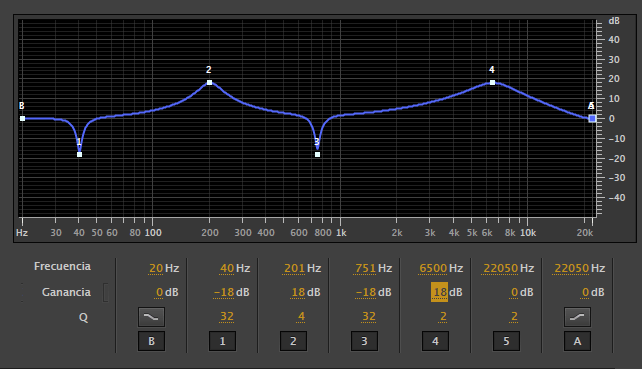Disable band 3 with its button
642x369 pixels.
[x=364, y=341]
